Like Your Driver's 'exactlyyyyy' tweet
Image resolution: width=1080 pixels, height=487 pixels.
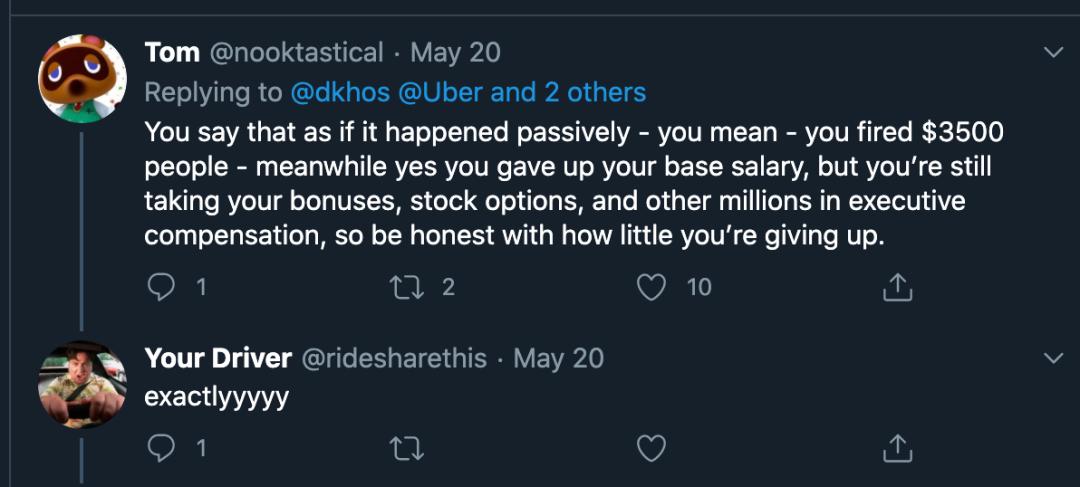[652, 449]
